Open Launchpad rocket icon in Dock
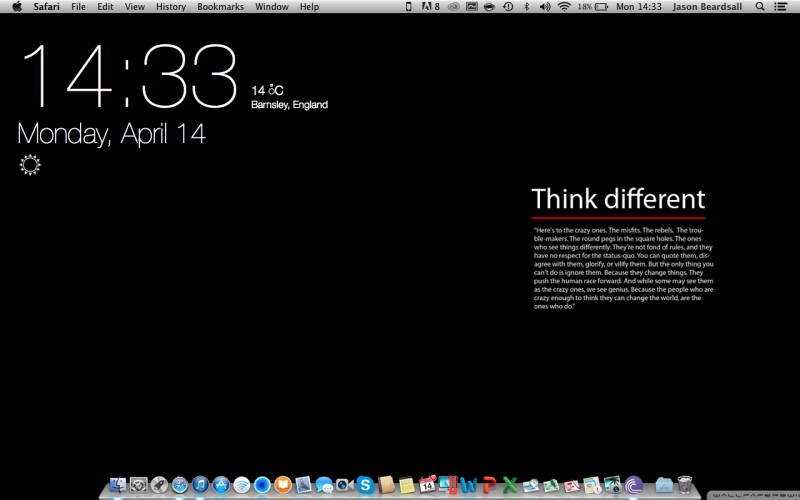The image size is (800, 500). (159, 484)
